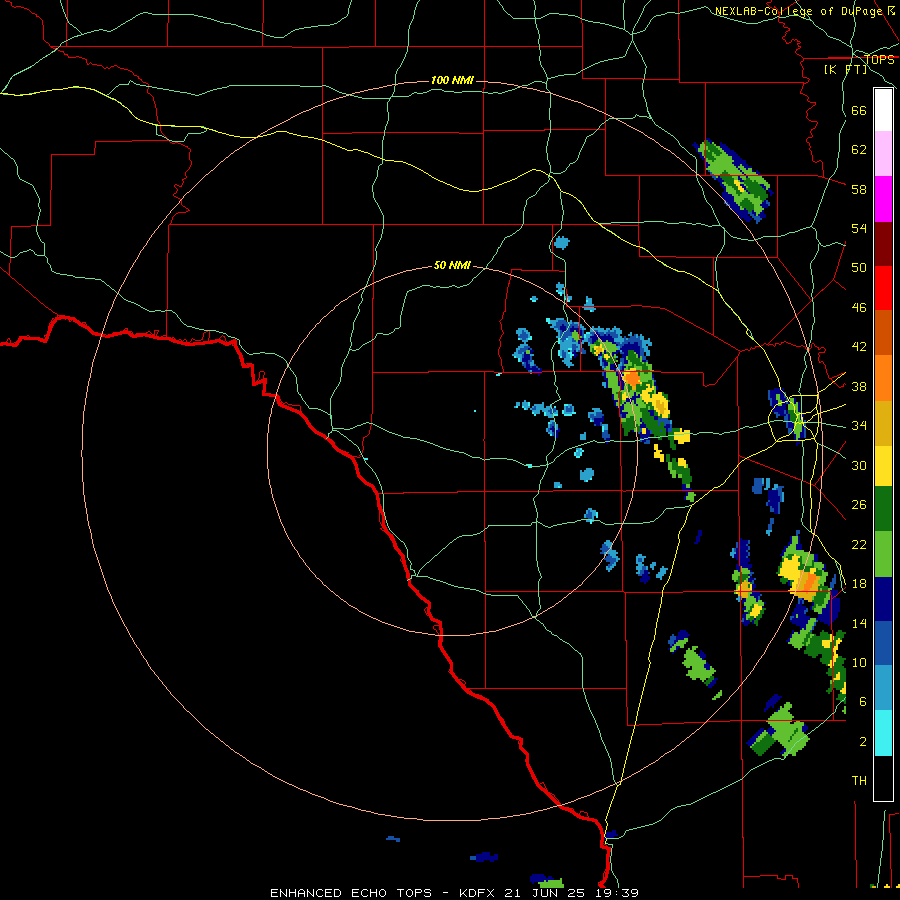Click the legend value '34'
Viewport: 900px width, 900px height.
(859, 426)
